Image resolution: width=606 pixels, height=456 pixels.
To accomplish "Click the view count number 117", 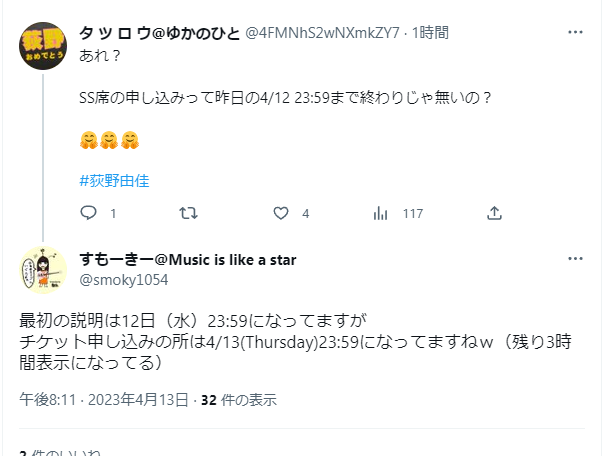I will pyautogui.click(x=413, y=214).
